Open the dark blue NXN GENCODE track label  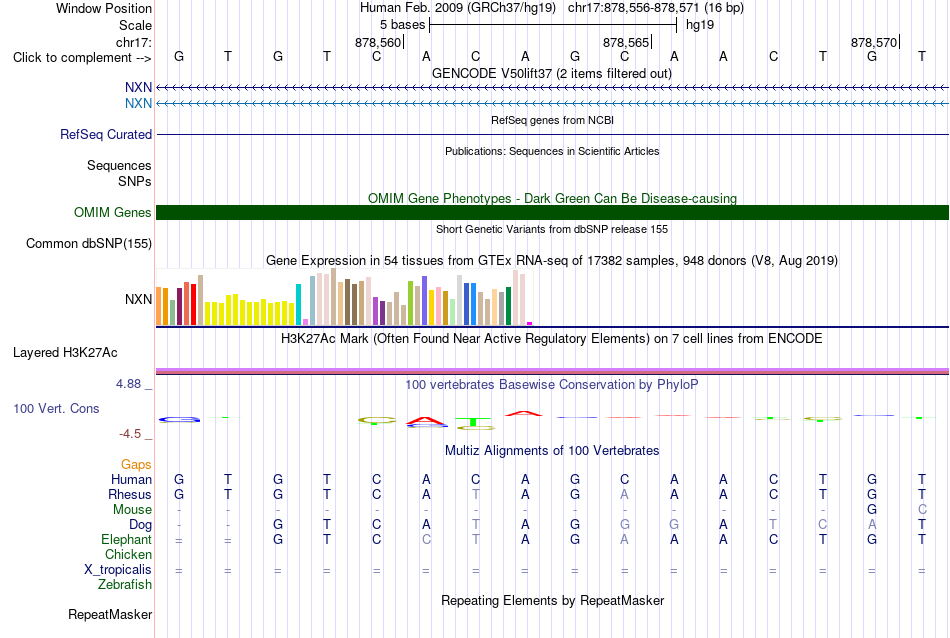tap(138, 88)
